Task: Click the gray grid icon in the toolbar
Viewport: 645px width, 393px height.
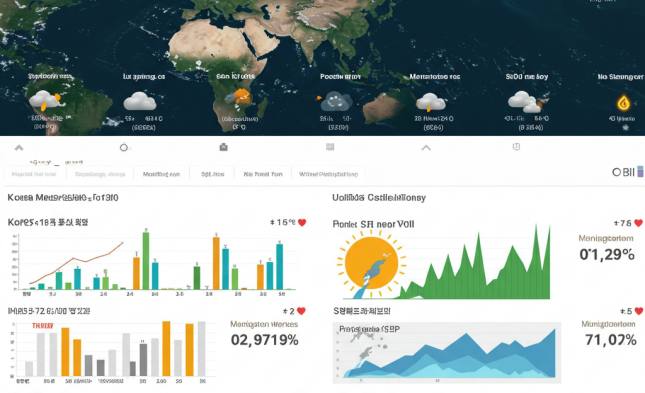Action: point(330,147)
